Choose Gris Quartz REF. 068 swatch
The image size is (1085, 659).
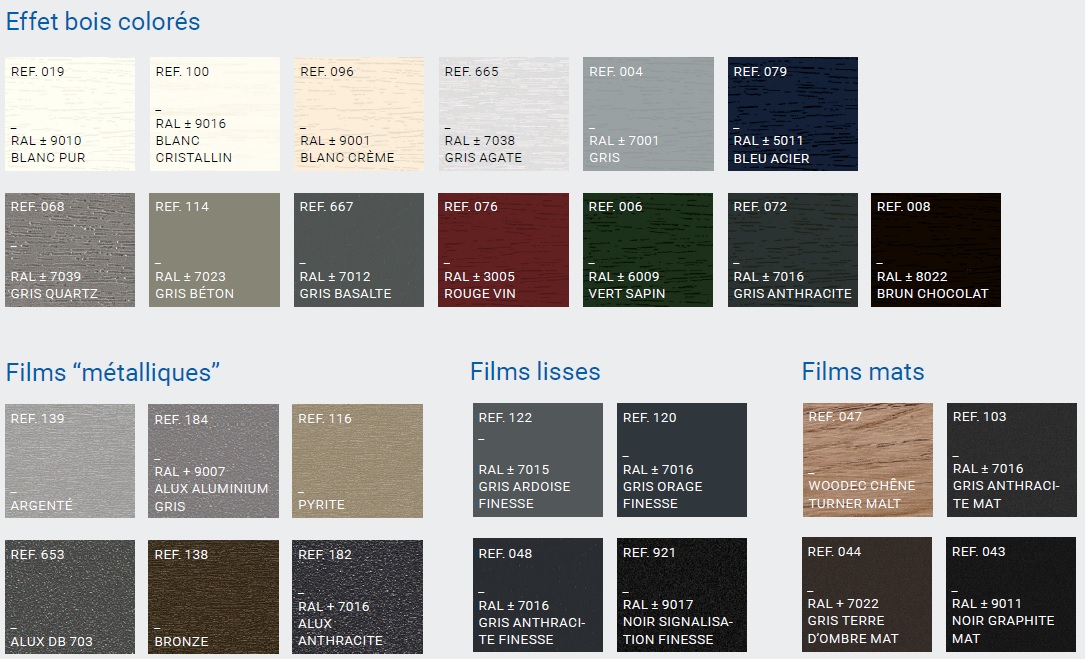click(70, 250)
